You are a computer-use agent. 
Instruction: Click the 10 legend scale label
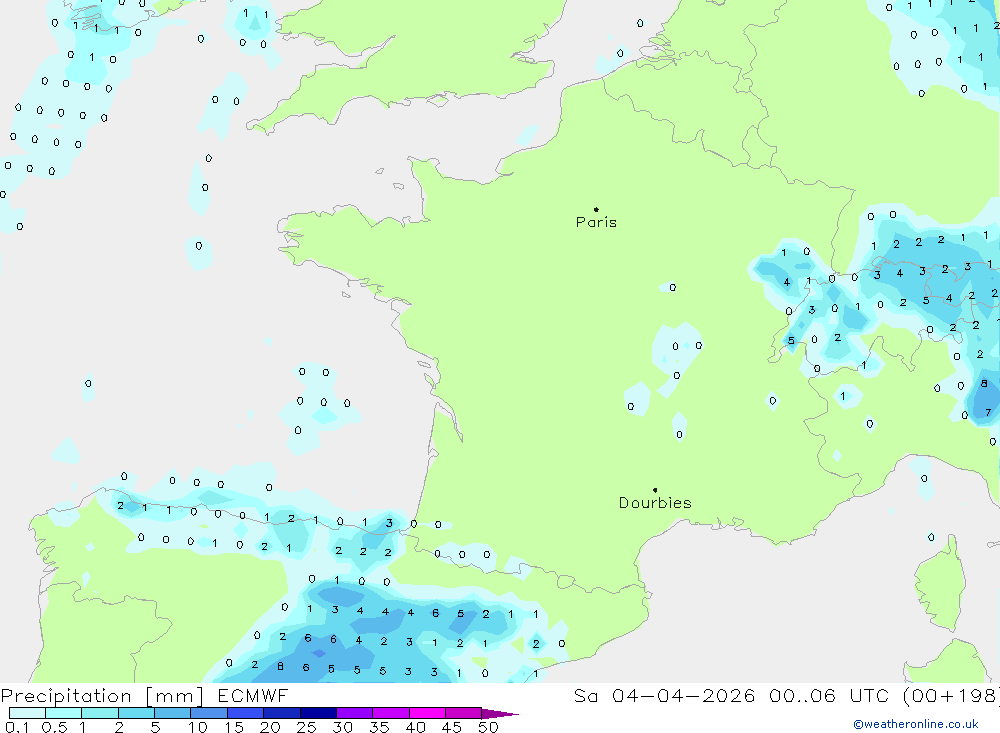pos(198,727)
